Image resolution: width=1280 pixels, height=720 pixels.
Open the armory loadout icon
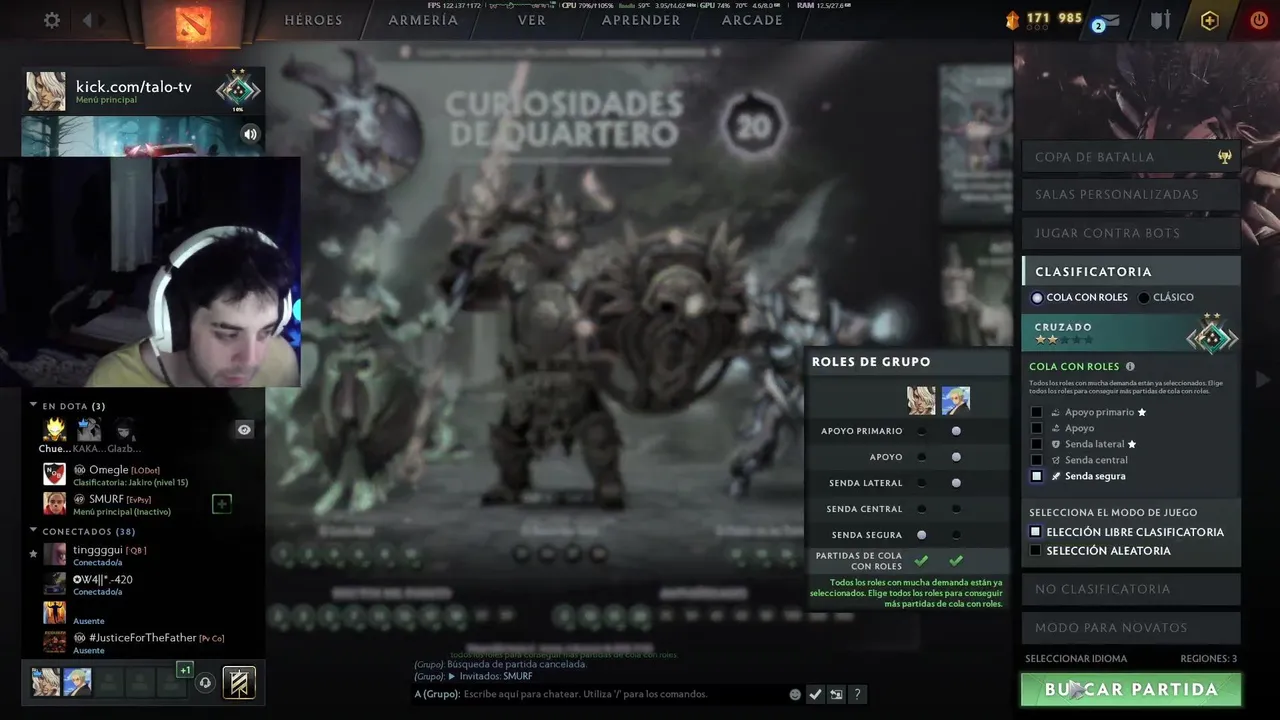click(1160, 20)
